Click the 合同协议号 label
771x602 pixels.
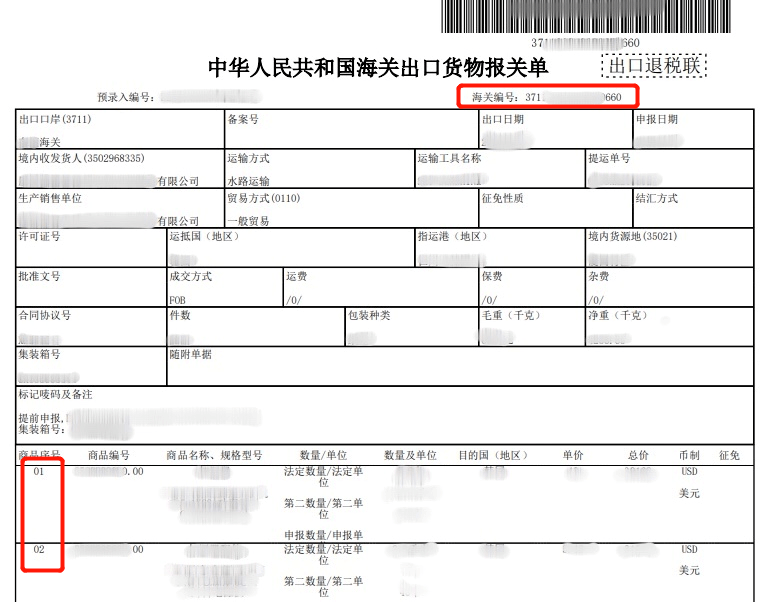45,315
